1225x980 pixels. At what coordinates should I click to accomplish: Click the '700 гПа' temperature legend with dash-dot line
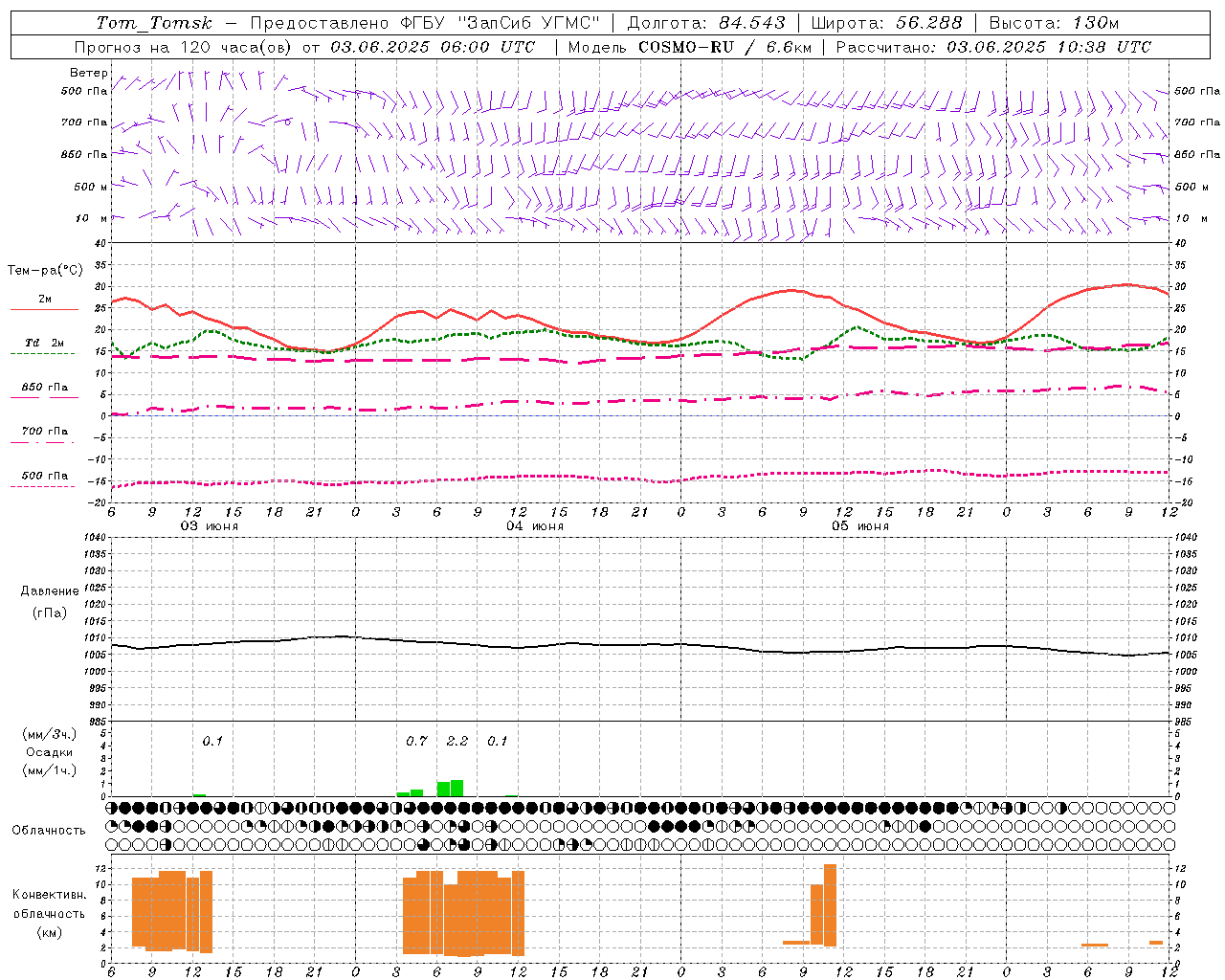pos(45,432)
